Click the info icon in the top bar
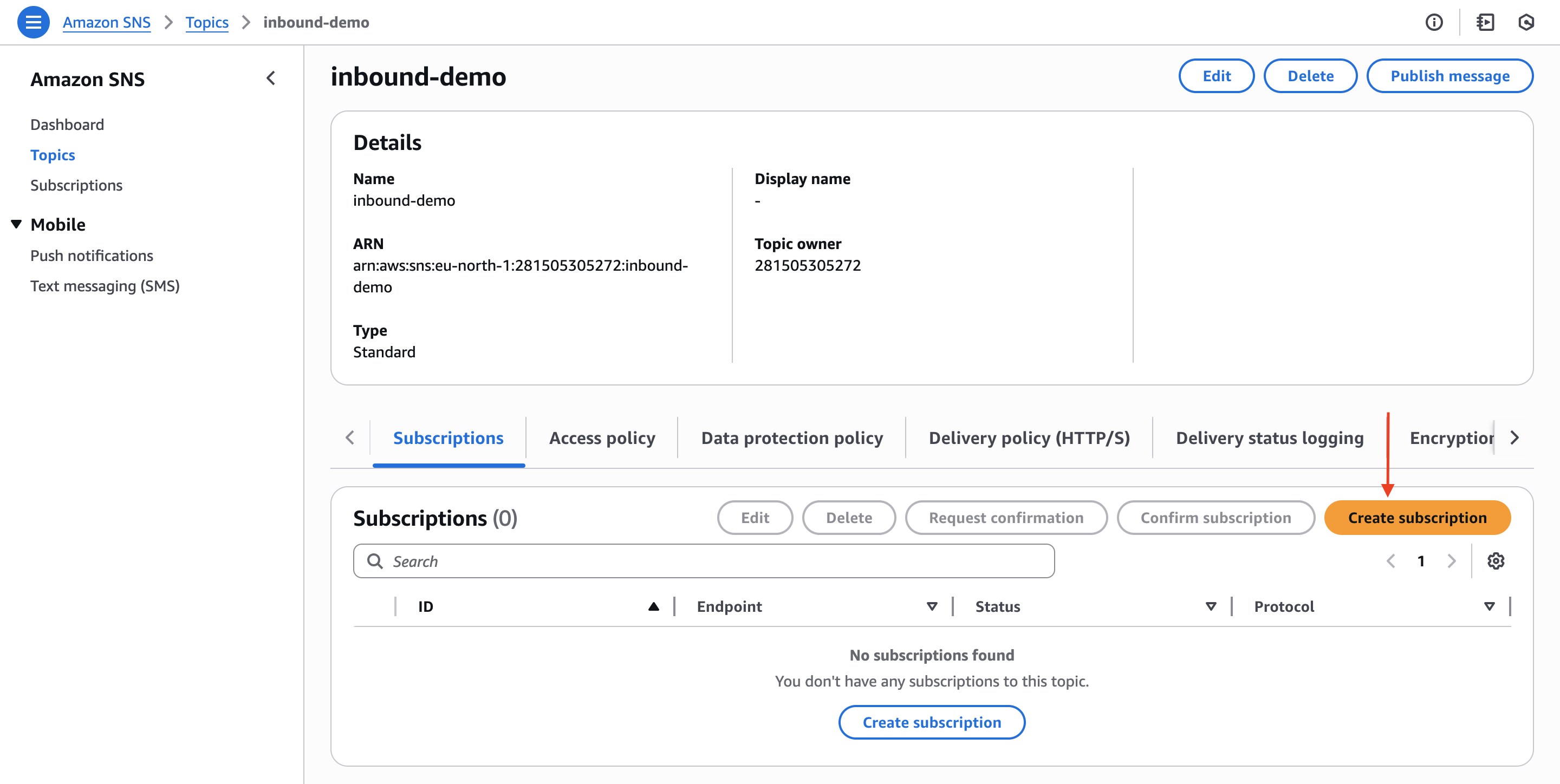This screenshot has width=1560, height=784. click(x=1435, y=22)
